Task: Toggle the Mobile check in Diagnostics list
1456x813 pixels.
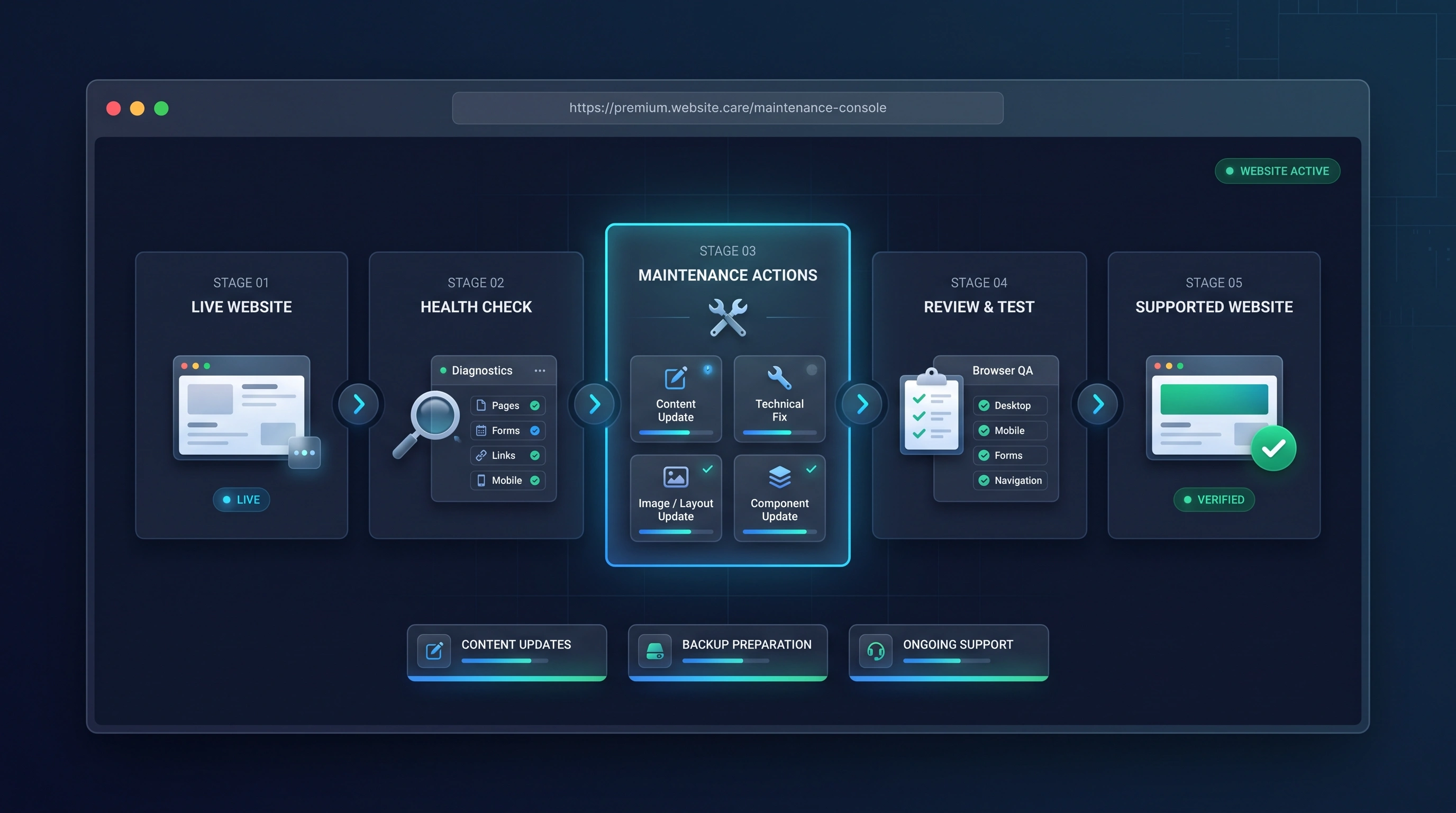Action: click(535, 480)
